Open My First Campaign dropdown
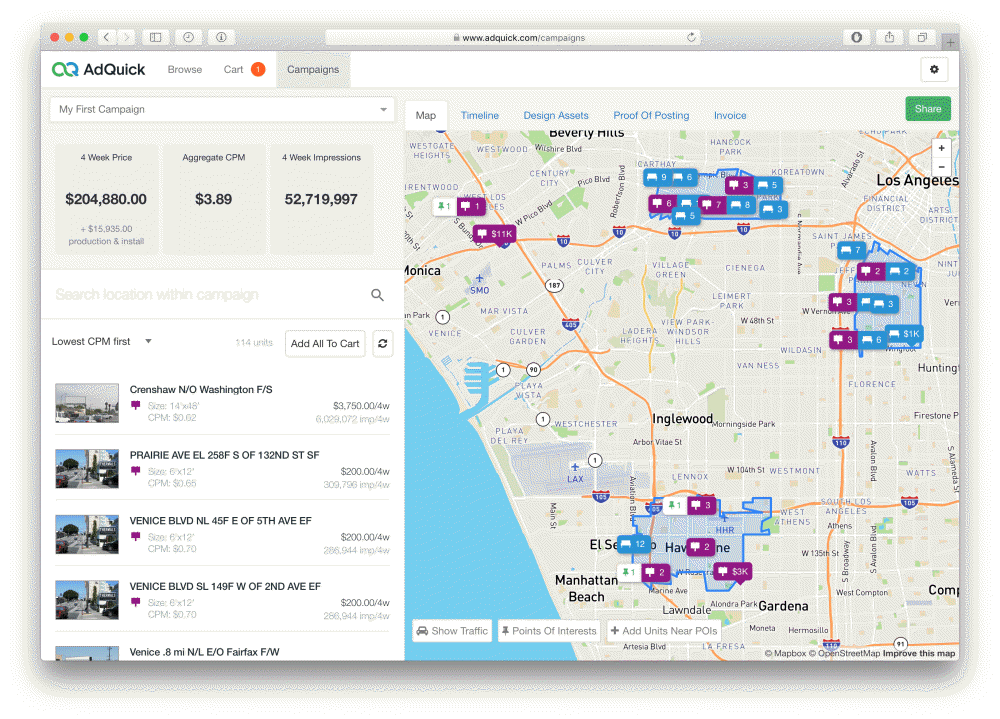Image resolution: width=1000 pixels, height=719 pixels. (x=223, y=109)
